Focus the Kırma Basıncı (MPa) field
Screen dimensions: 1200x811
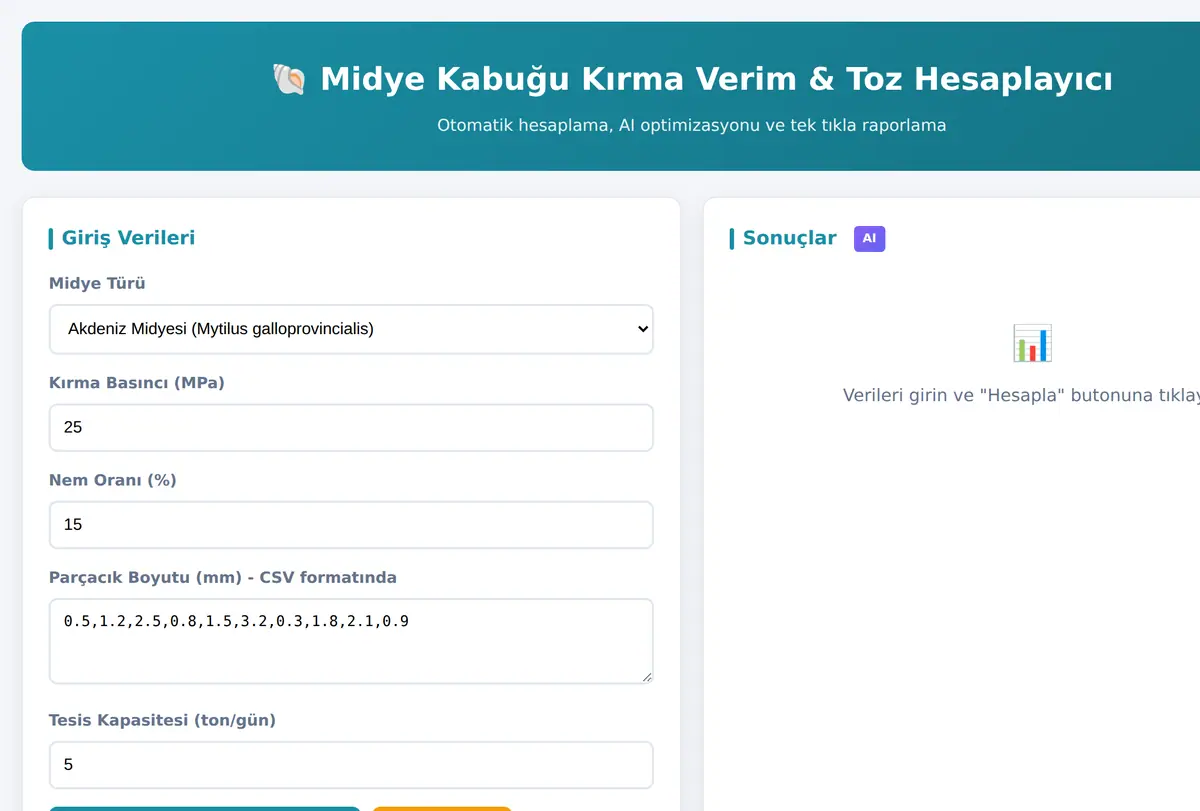[351, 427]
